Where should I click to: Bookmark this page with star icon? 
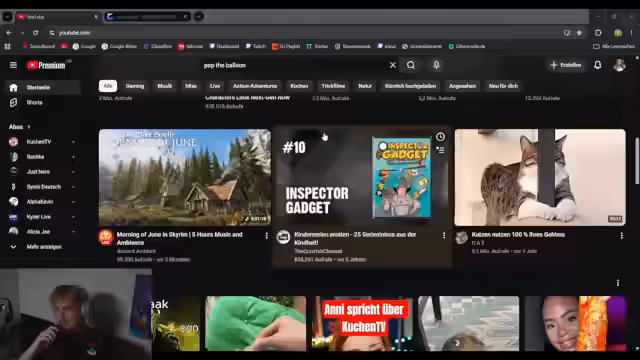pyautogui.click(x=579, y=33)
